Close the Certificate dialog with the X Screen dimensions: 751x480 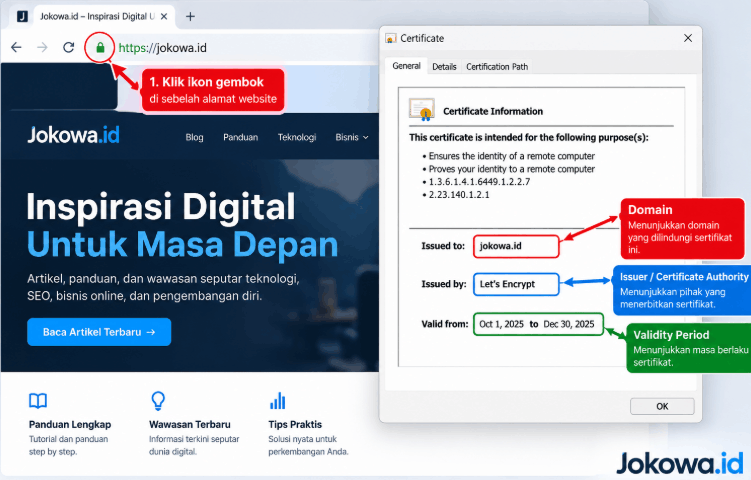coord(688,38)
